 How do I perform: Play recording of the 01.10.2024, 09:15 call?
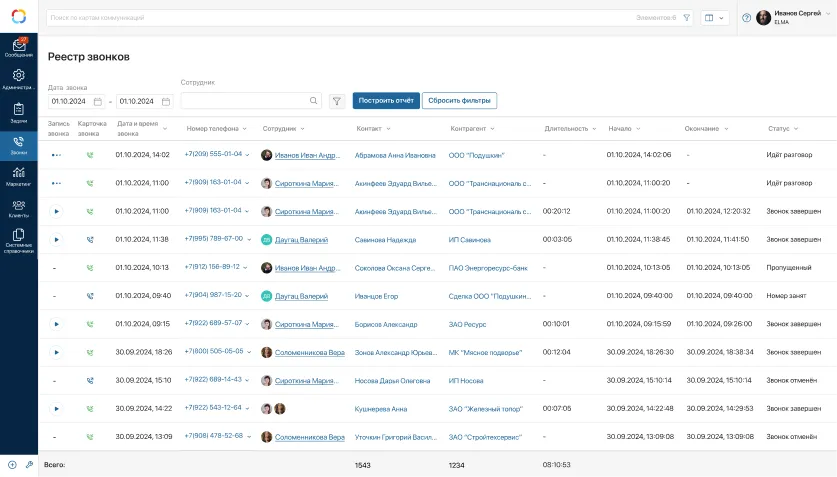pyautogui.click(x=57, y=324)
